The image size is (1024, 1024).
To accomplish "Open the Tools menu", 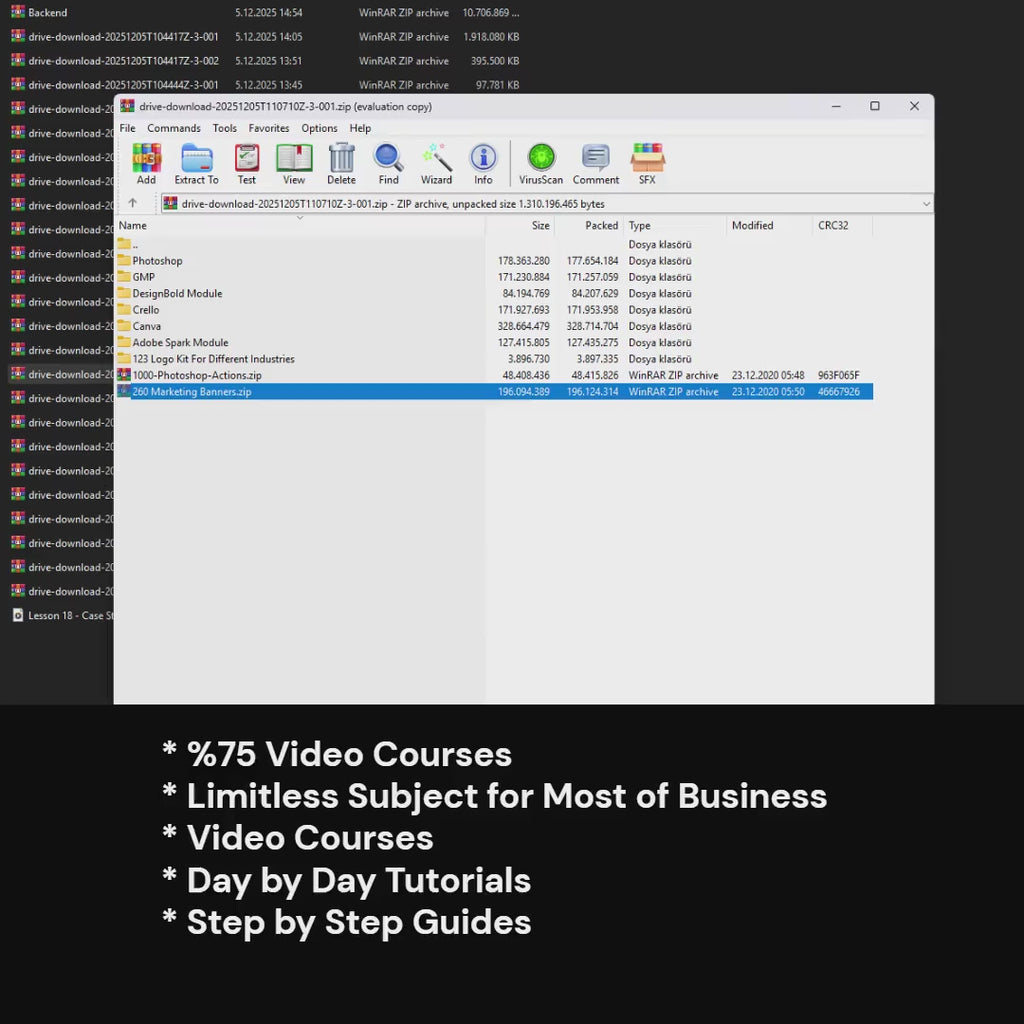I will [225, 128].
